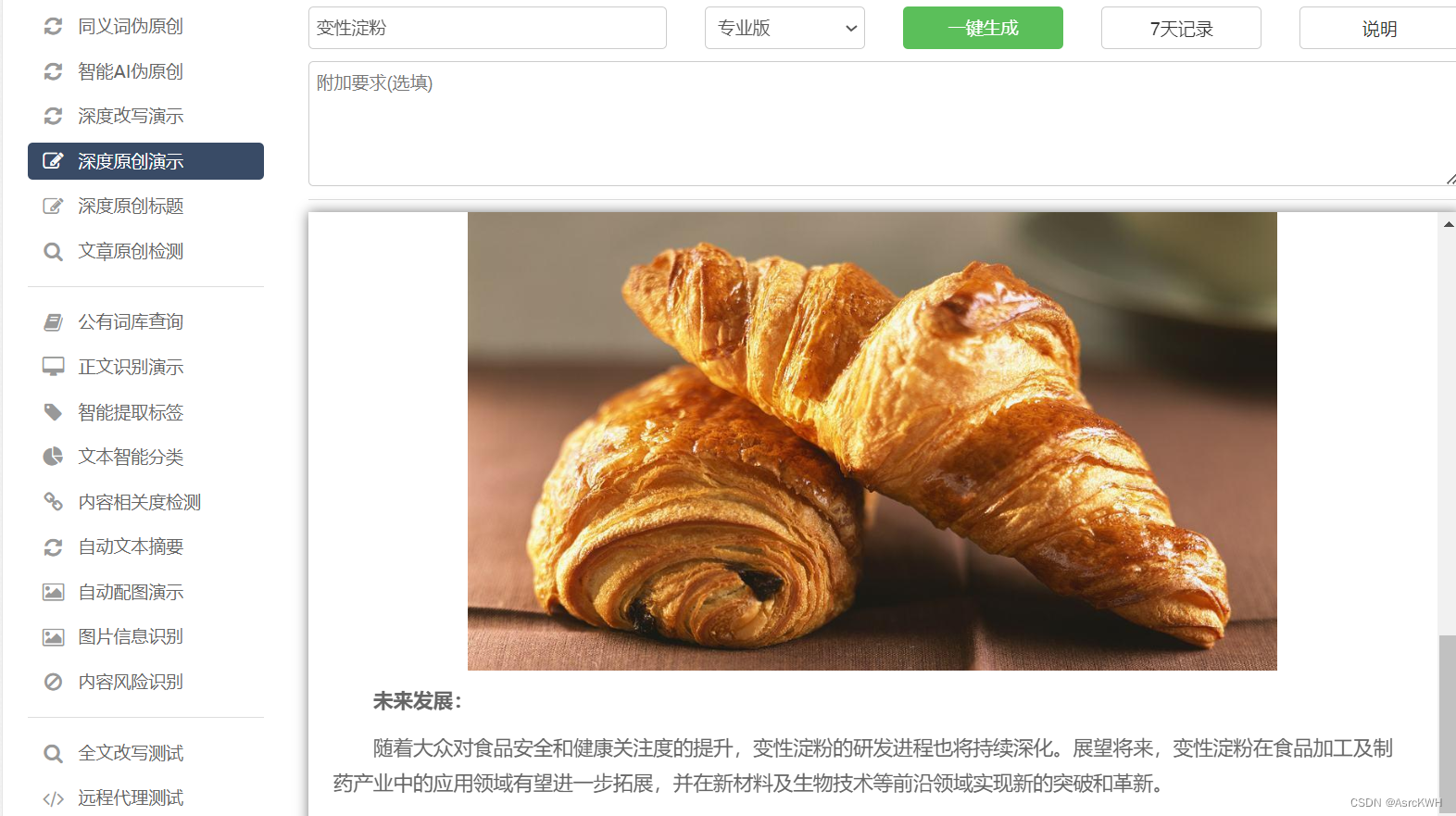Click the green 一键生成 button
Screen dimensions: 1456x816
coord(983,28)
